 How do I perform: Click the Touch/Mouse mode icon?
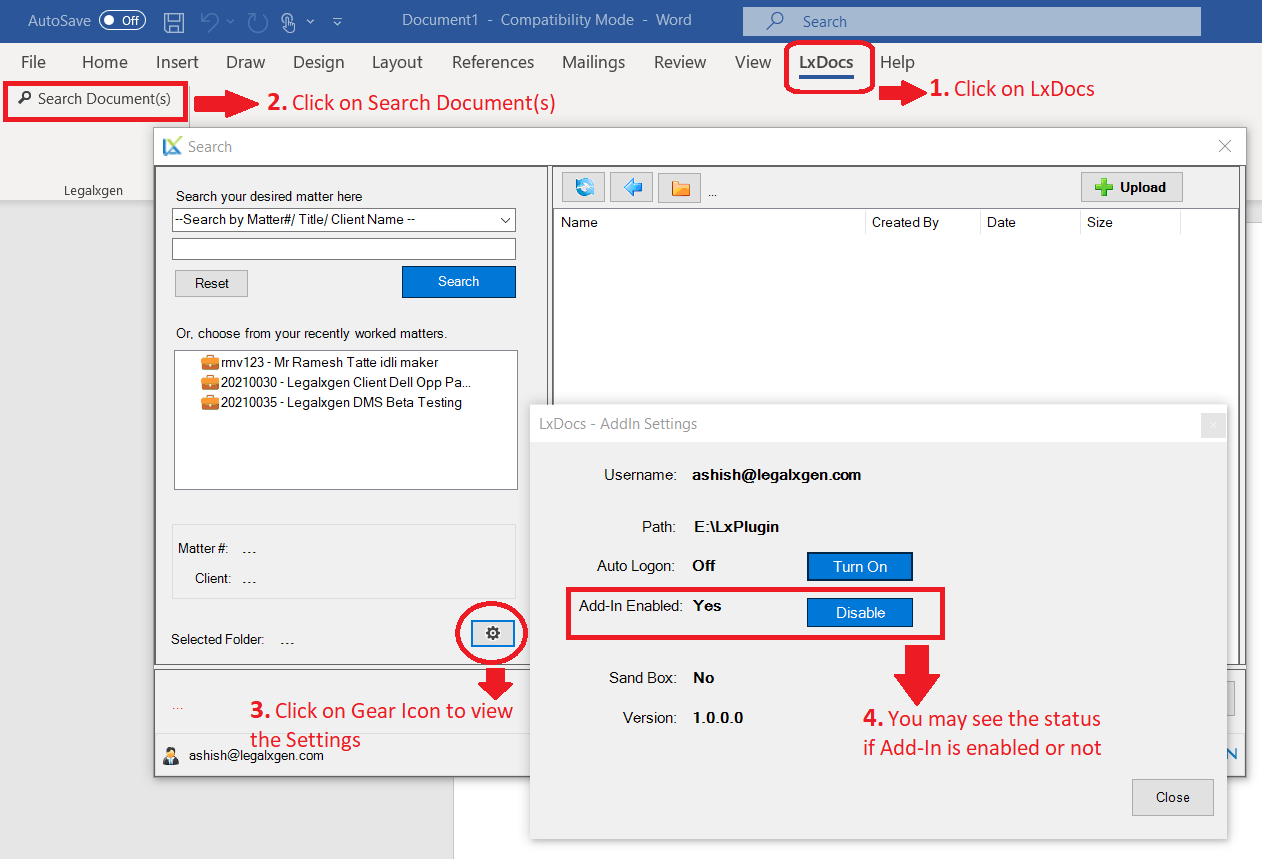pyautogui.click(x=288, y=21)
